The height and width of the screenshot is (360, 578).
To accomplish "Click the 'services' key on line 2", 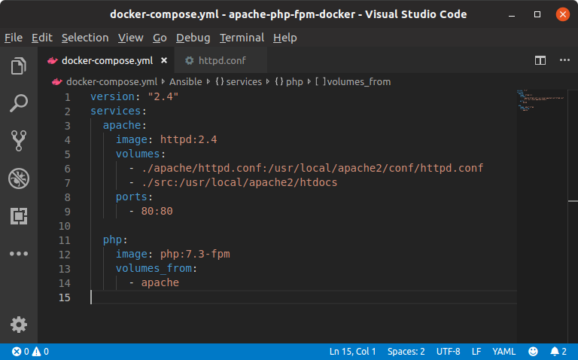I will (x=115, y=111).
